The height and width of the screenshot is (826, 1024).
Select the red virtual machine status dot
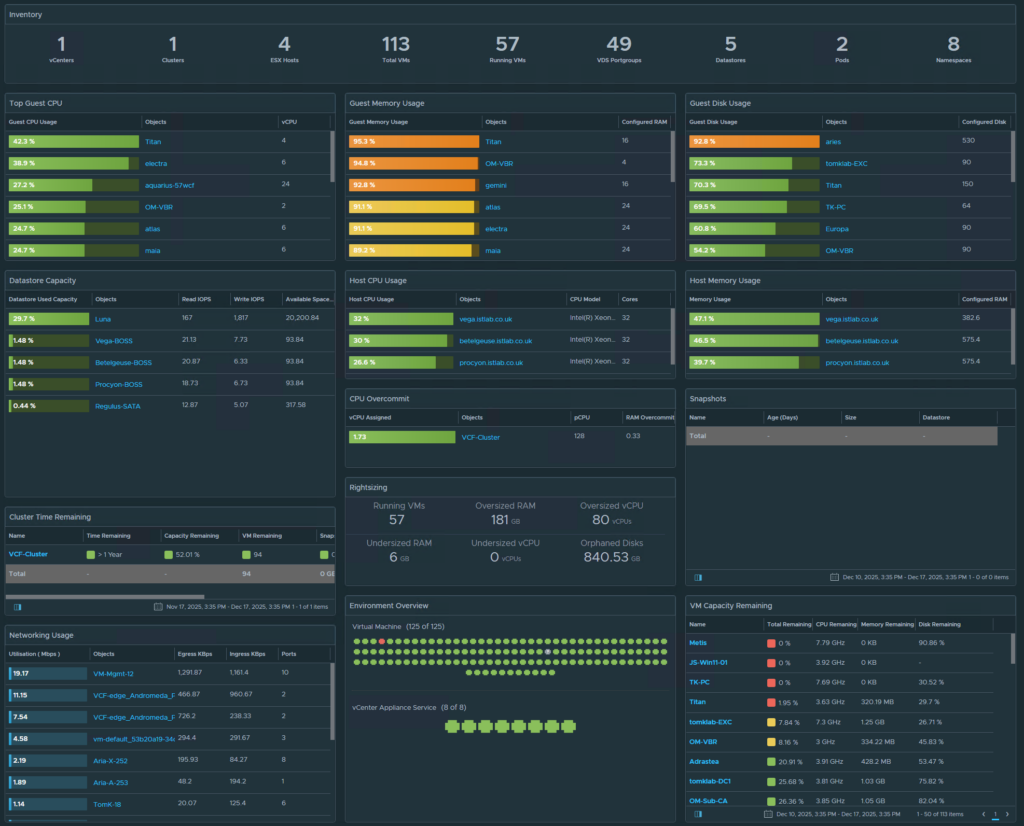pos(382,641)
